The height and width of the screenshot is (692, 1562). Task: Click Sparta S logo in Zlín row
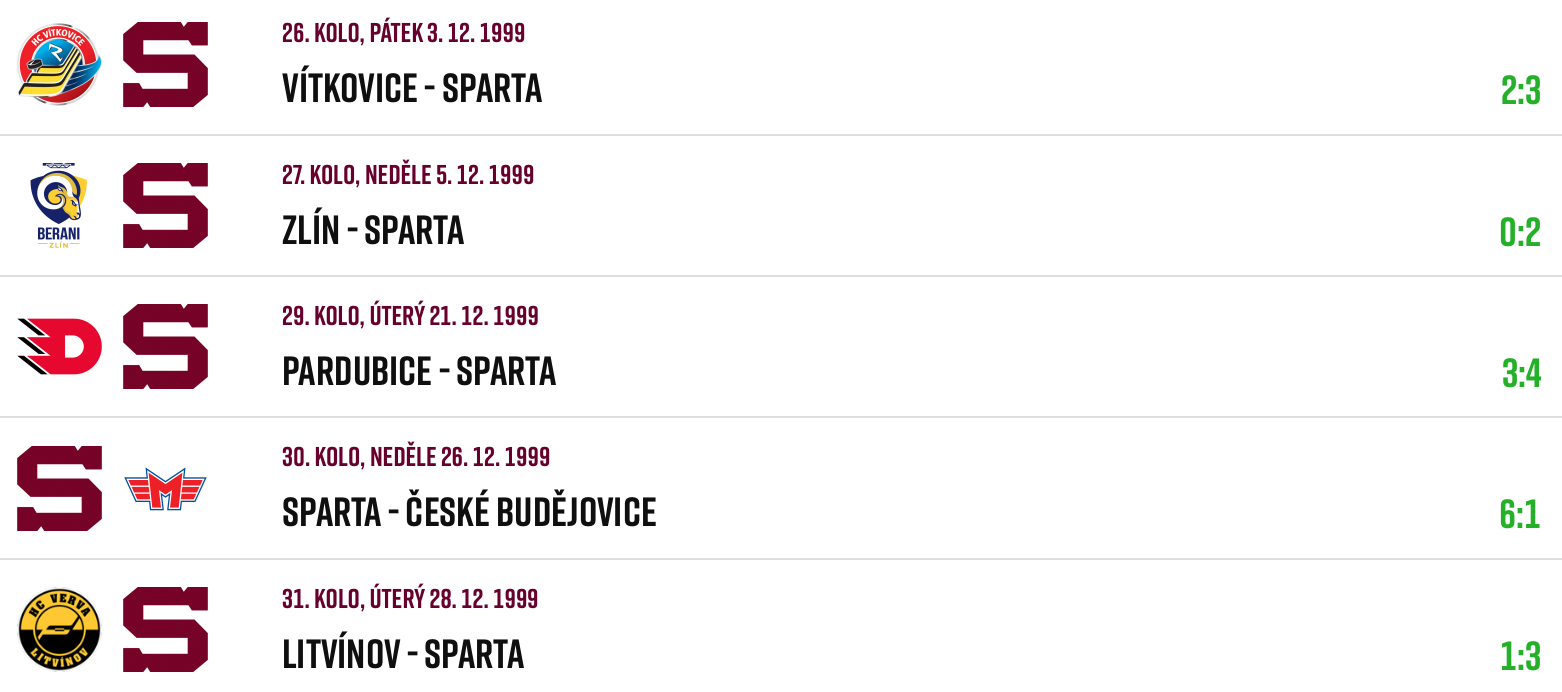coord(165,205)
